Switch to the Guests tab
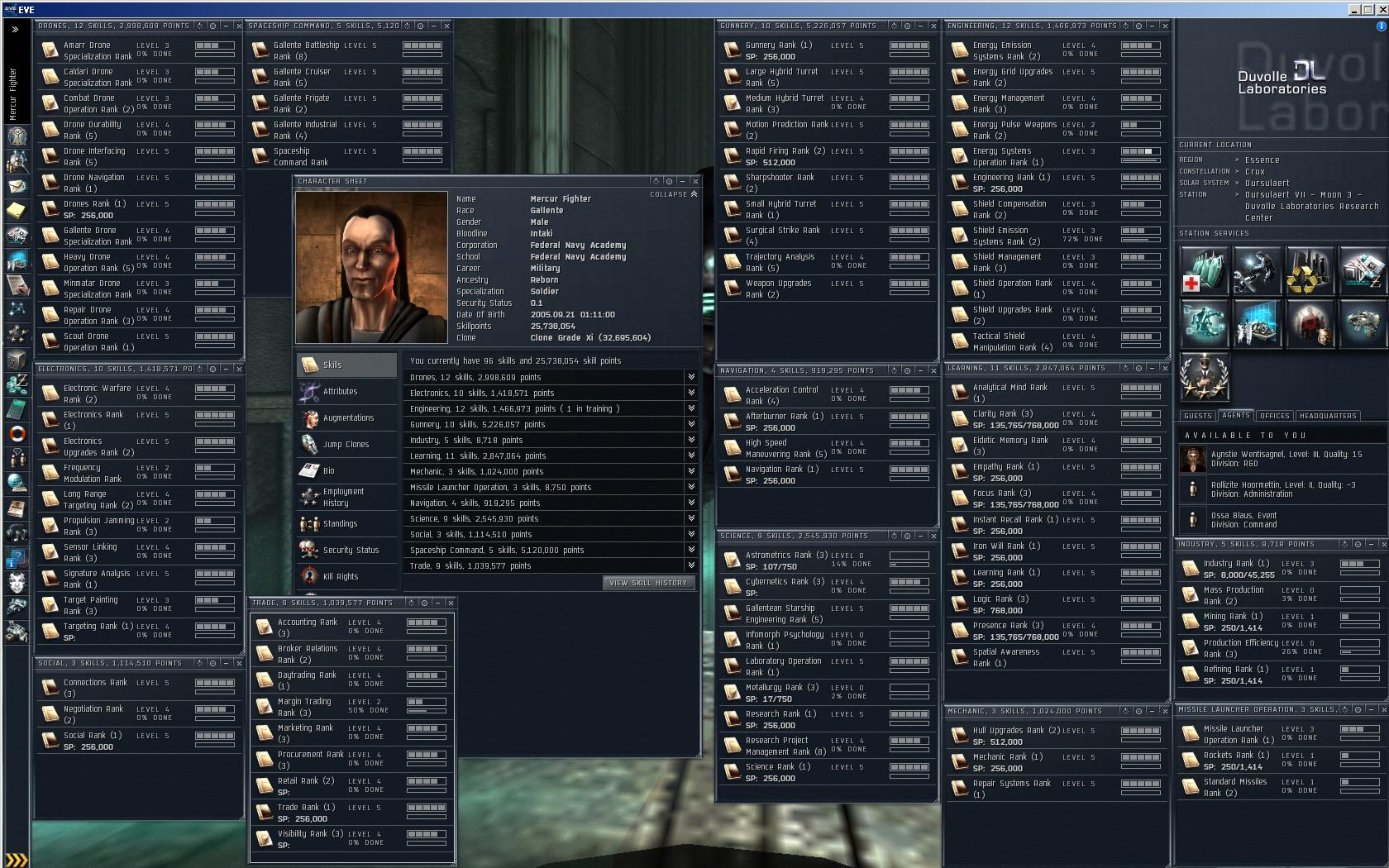This screenshot has height=868, width=1389. 1197,416
